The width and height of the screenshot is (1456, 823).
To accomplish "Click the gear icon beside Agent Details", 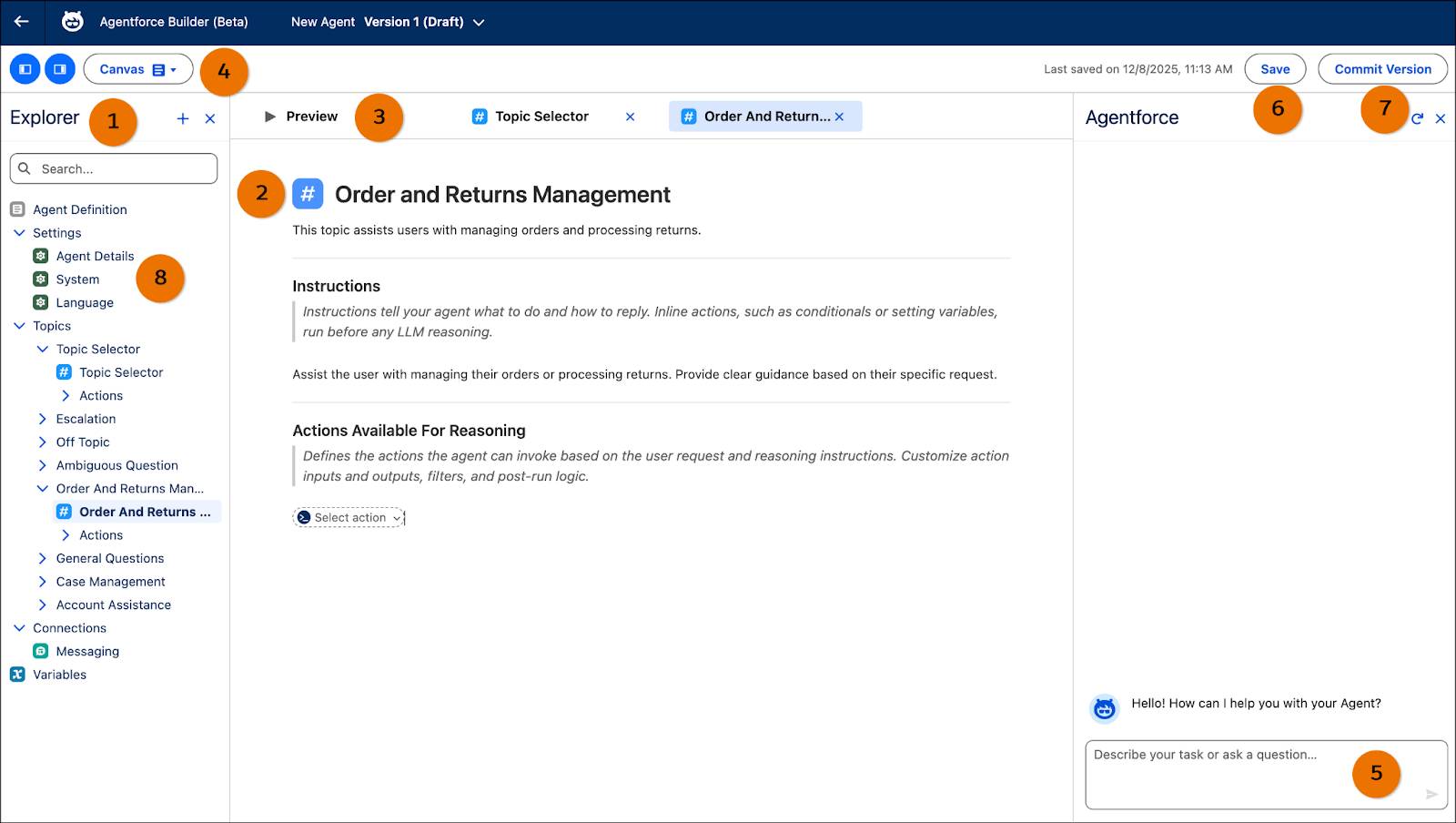I will pos(40,256).
